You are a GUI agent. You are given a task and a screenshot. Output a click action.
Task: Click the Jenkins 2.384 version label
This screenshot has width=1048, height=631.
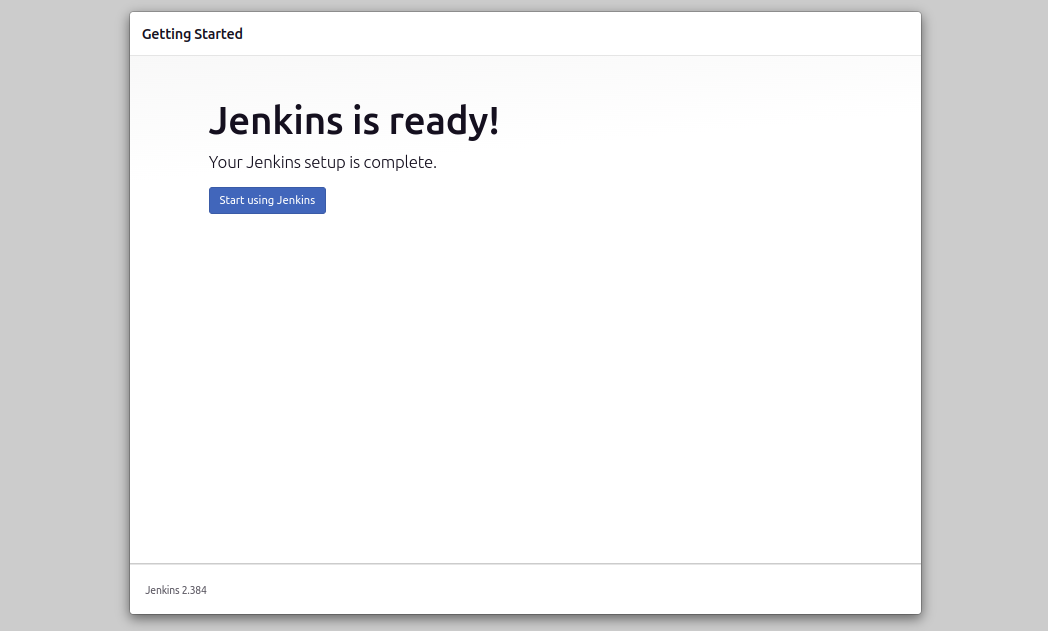[x=176, y=590]
